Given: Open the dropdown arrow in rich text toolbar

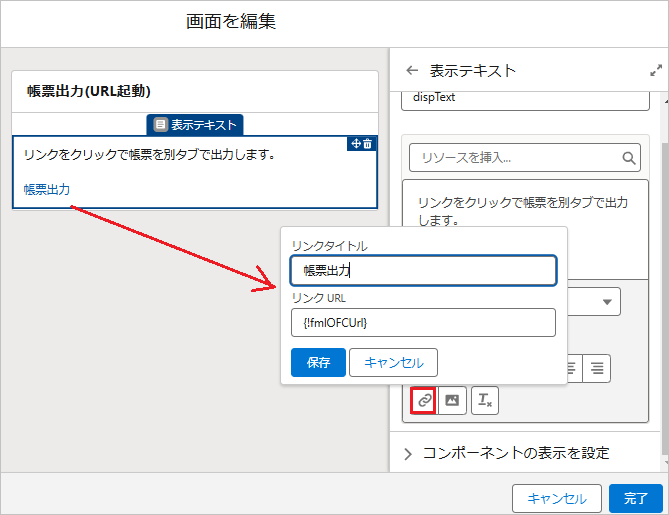Looking at the screenshot, I should point(607,302).
